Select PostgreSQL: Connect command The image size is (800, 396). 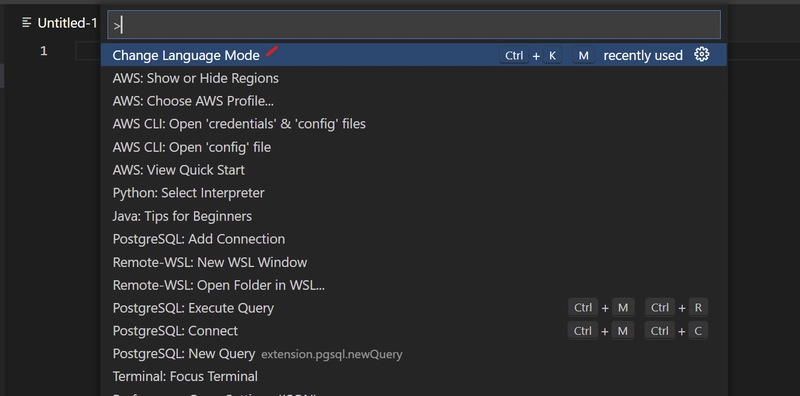tap(414, 331)
